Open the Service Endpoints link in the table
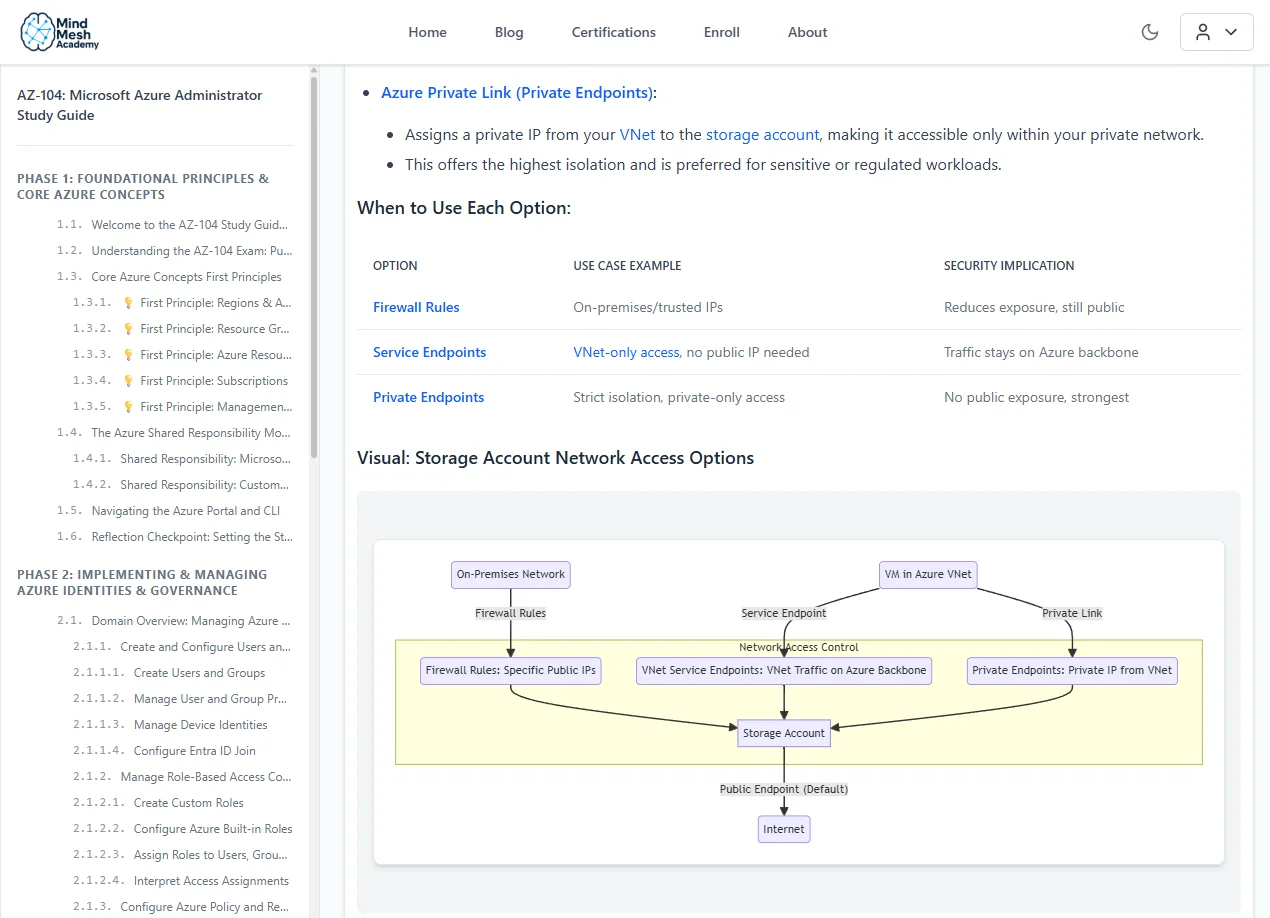The width and height of the screenshot is (1270, 918). pos(429,352)
